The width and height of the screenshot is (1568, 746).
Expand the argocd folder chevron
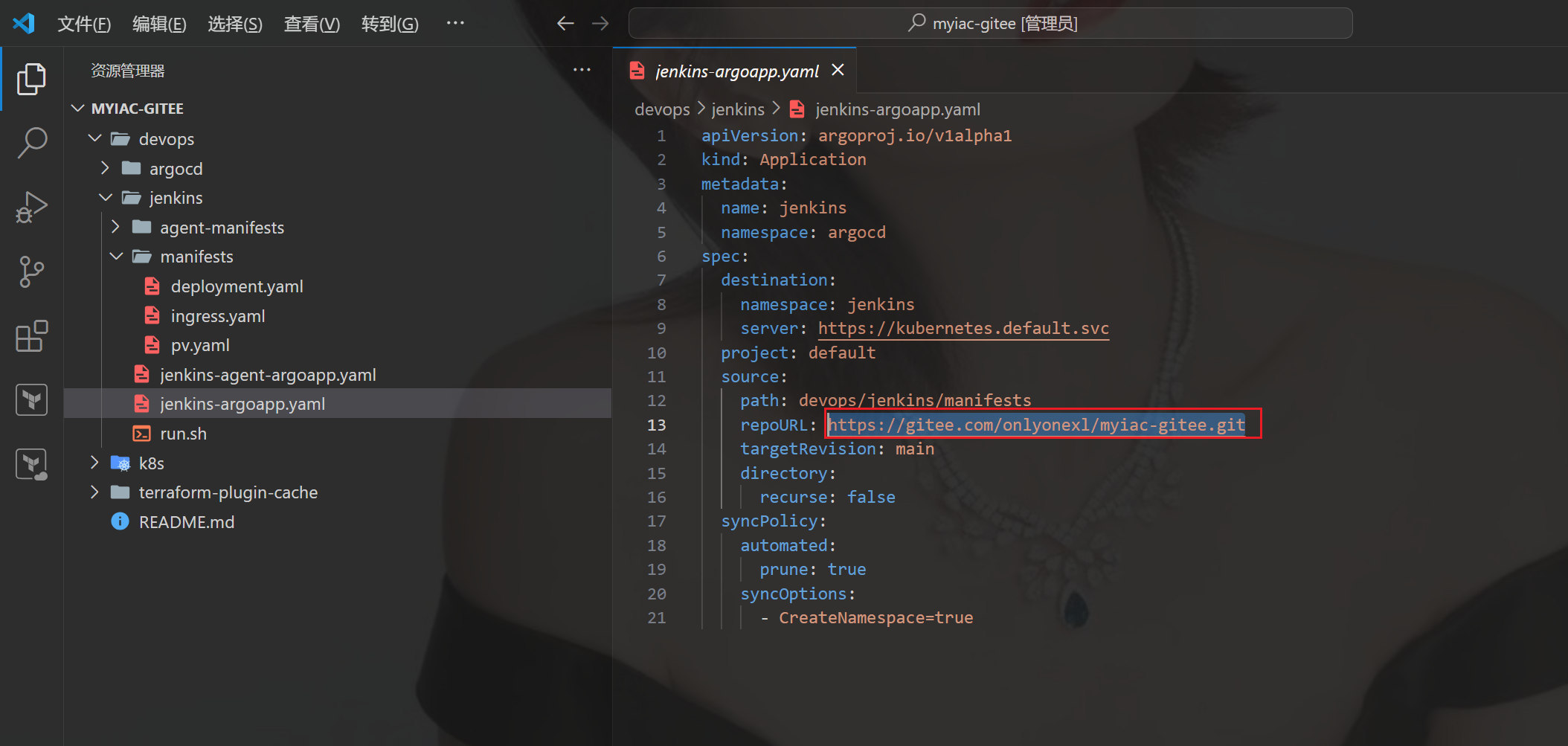105,168
